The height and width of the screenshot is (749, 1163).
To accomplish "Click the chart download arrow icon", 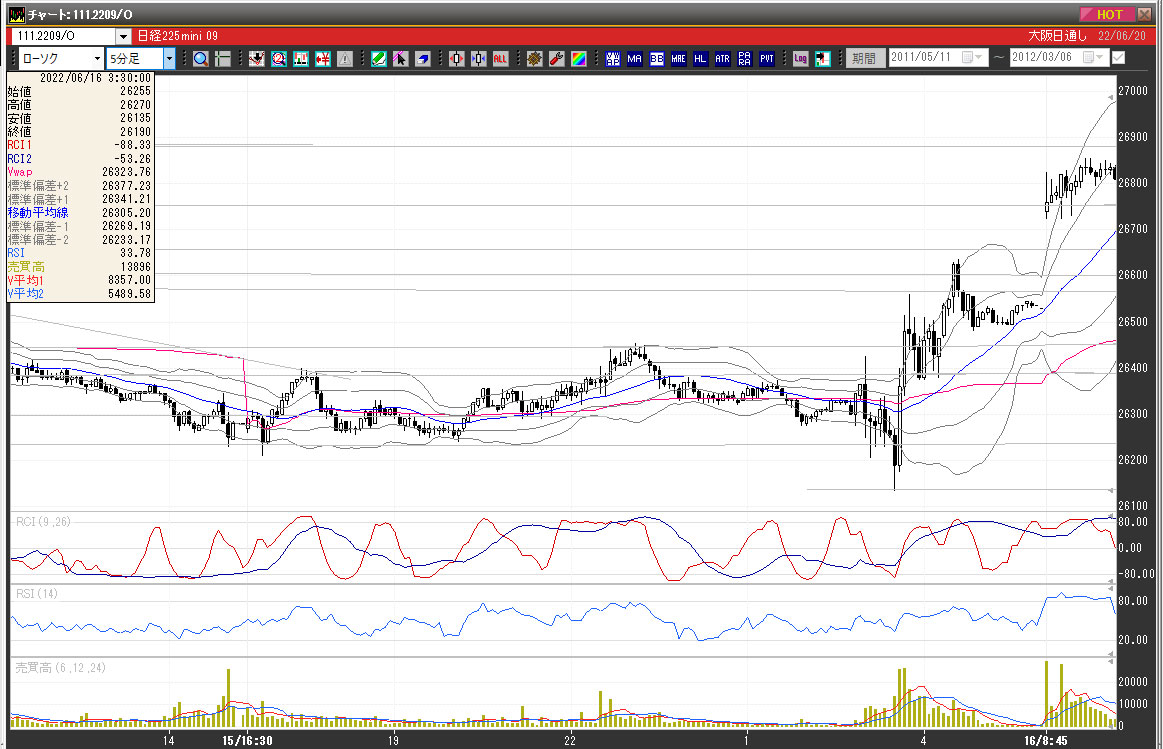I will pos(257,59).
